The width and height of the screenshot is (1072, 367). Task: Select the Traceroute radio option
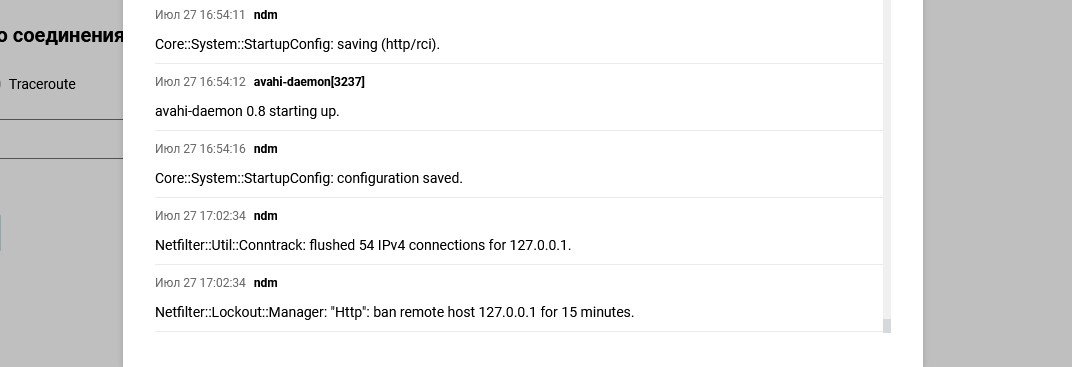pyautogui.click(x=2, y=84)
